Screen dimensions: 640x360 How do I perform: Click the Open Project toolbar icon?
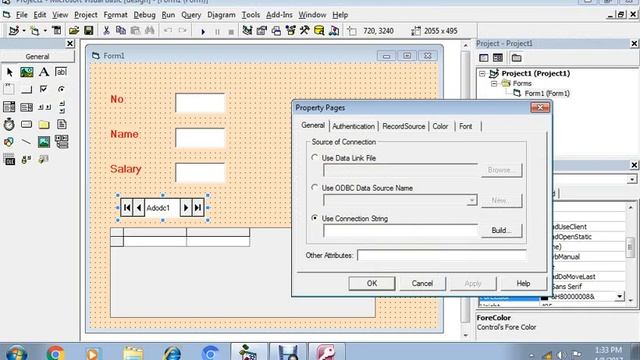[74, 31]
